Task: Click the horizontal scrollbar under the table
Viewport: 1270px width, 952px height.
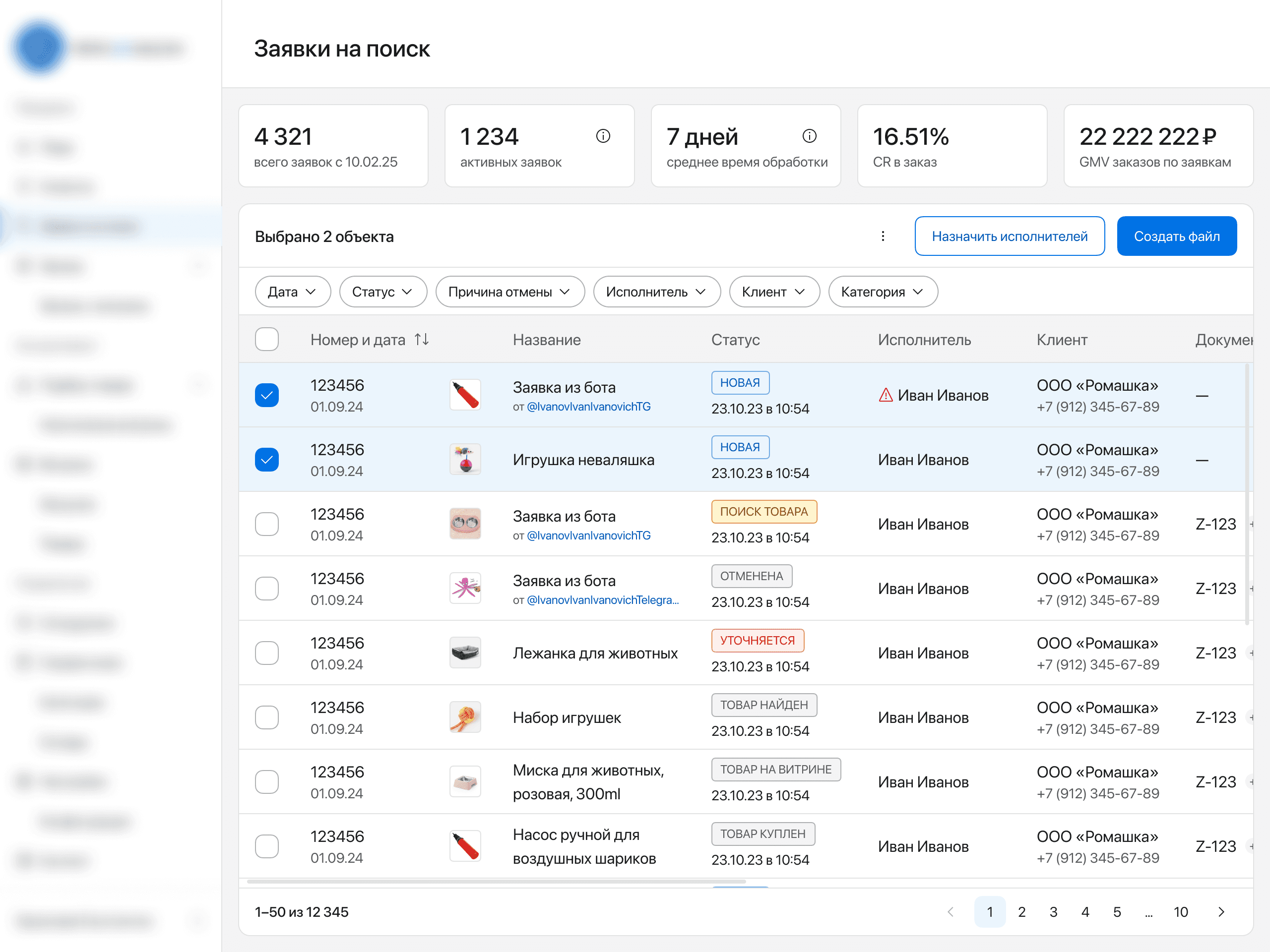Action: coord(496,881)
